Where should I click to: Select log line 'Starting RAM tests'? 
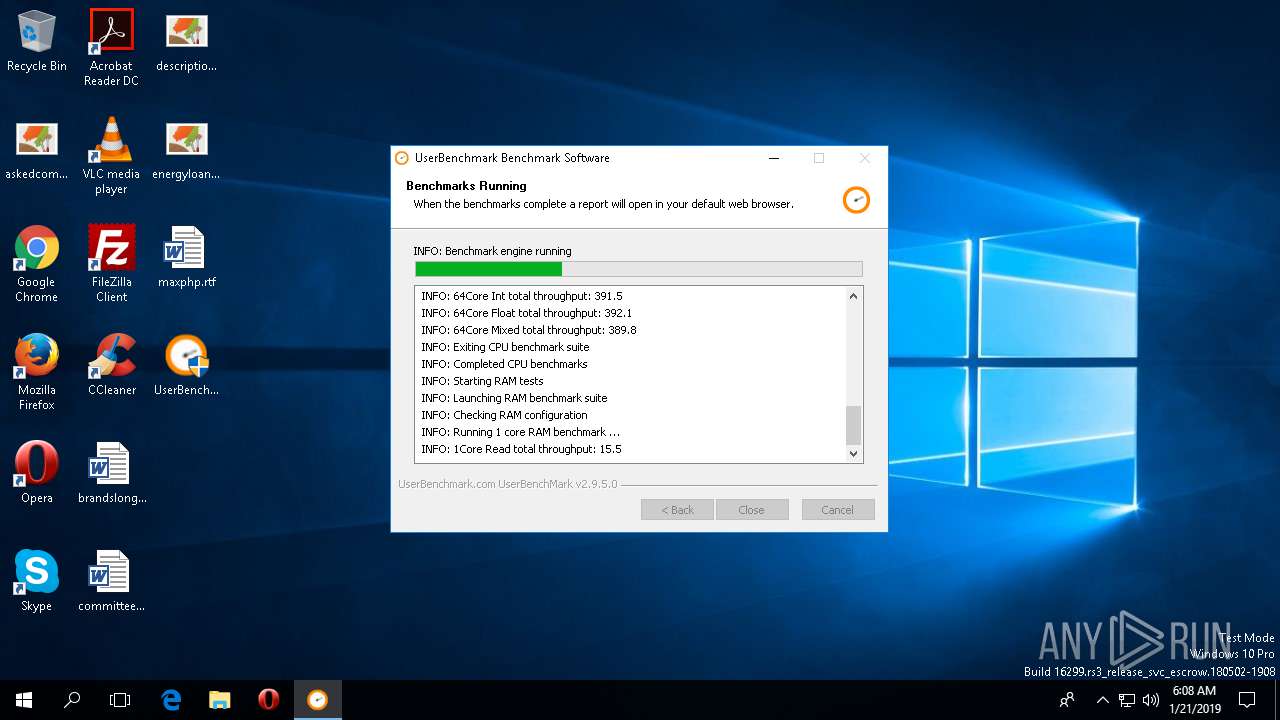coord(482,381)
